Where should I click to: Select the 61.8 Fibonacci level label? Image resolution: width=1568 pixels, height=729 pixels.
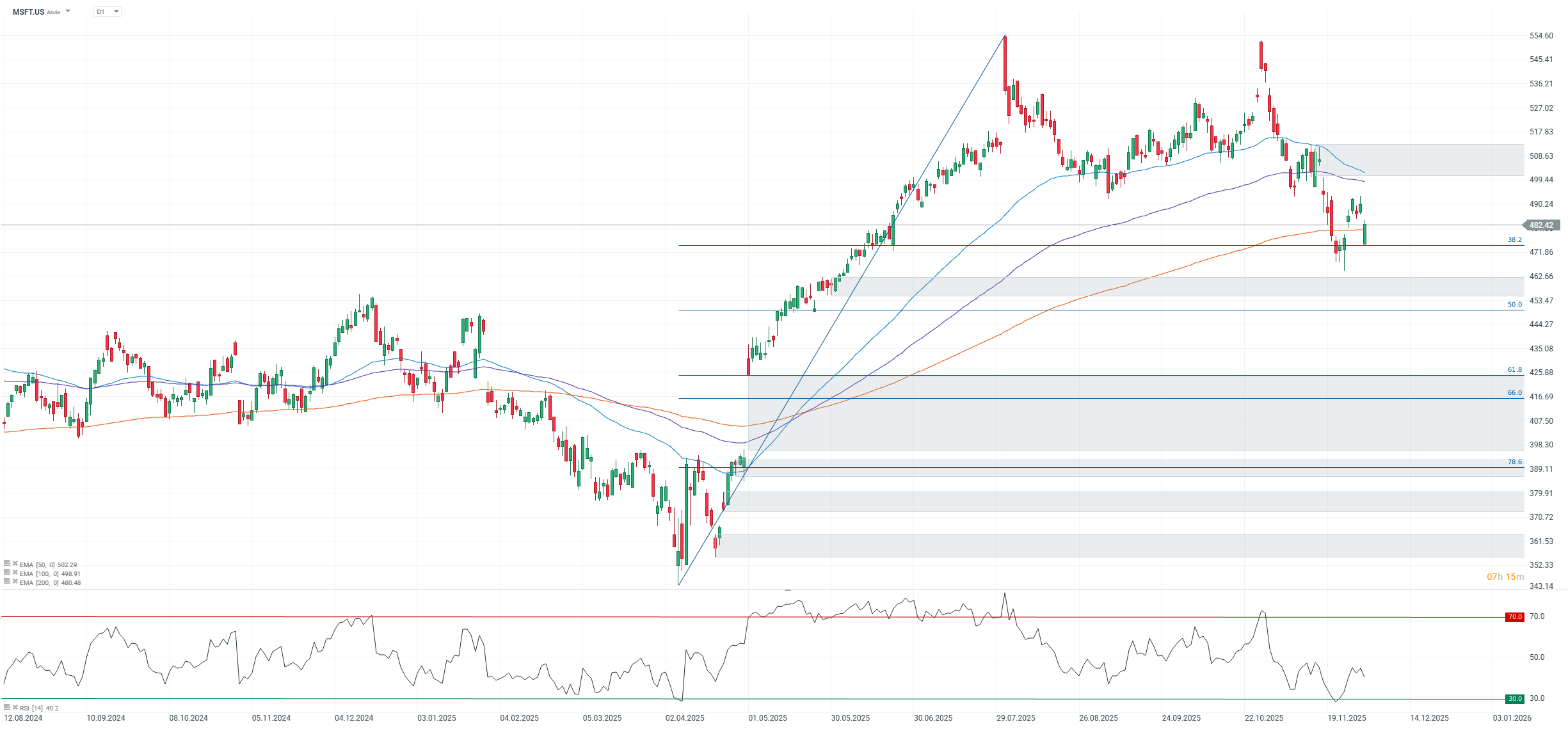[1514, 370]
